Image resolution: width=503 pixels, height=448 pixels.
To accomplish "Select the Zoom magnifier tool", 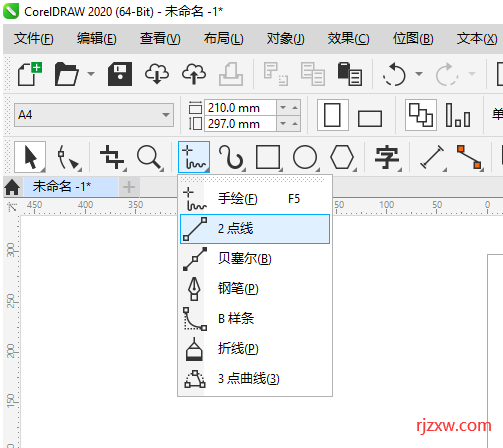I will [x=150, y=157].
